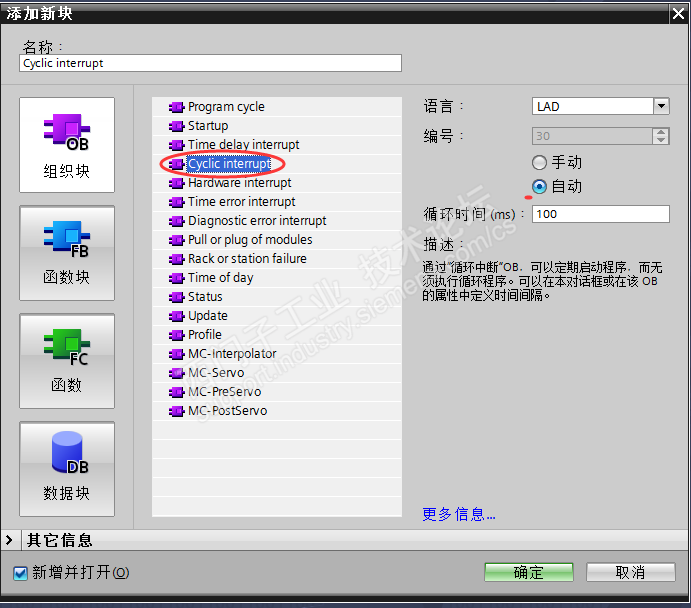
Task: Click the Update block icon
Action: pyautogui.click(x=176, y=316)
